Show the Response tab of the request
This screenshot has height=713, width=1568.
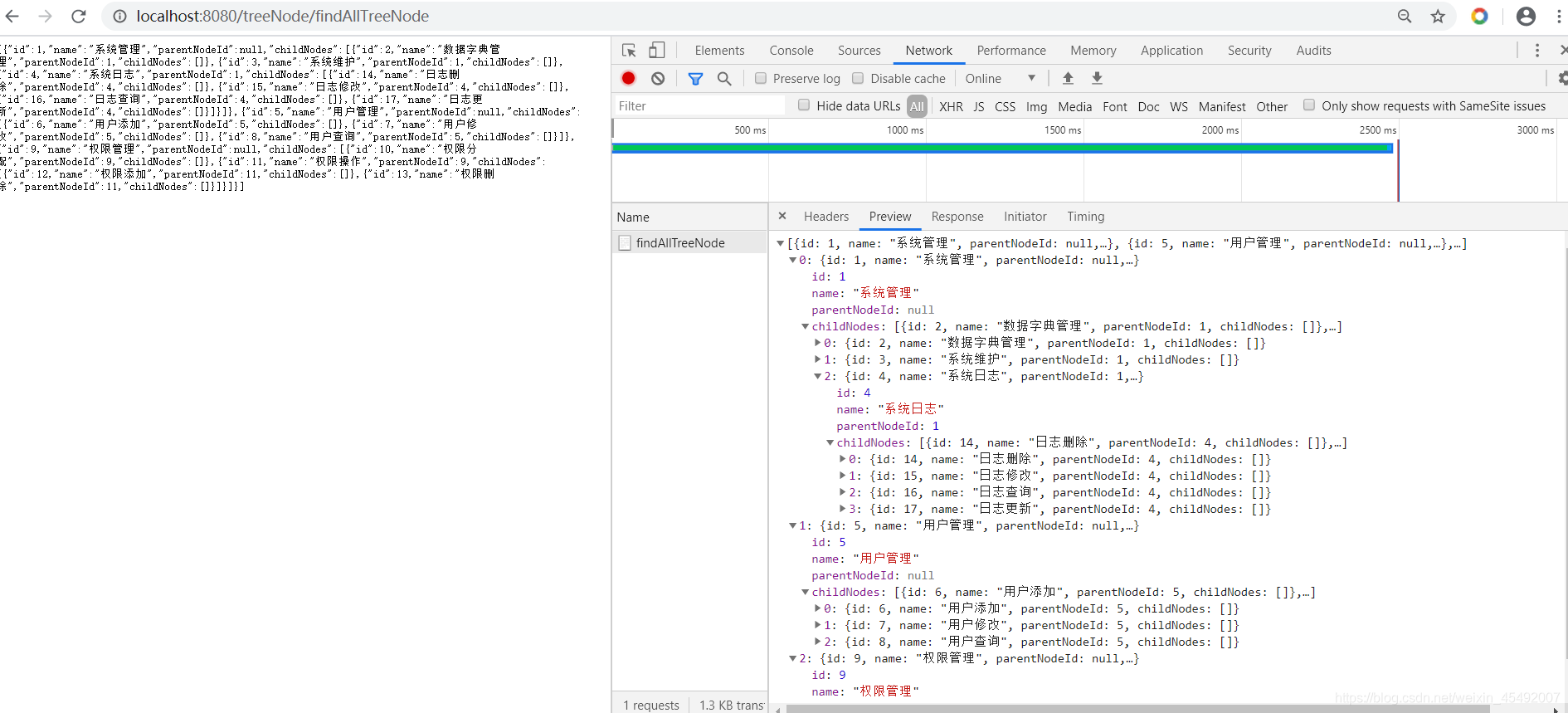pyautogui.click(x=957, y=217)
